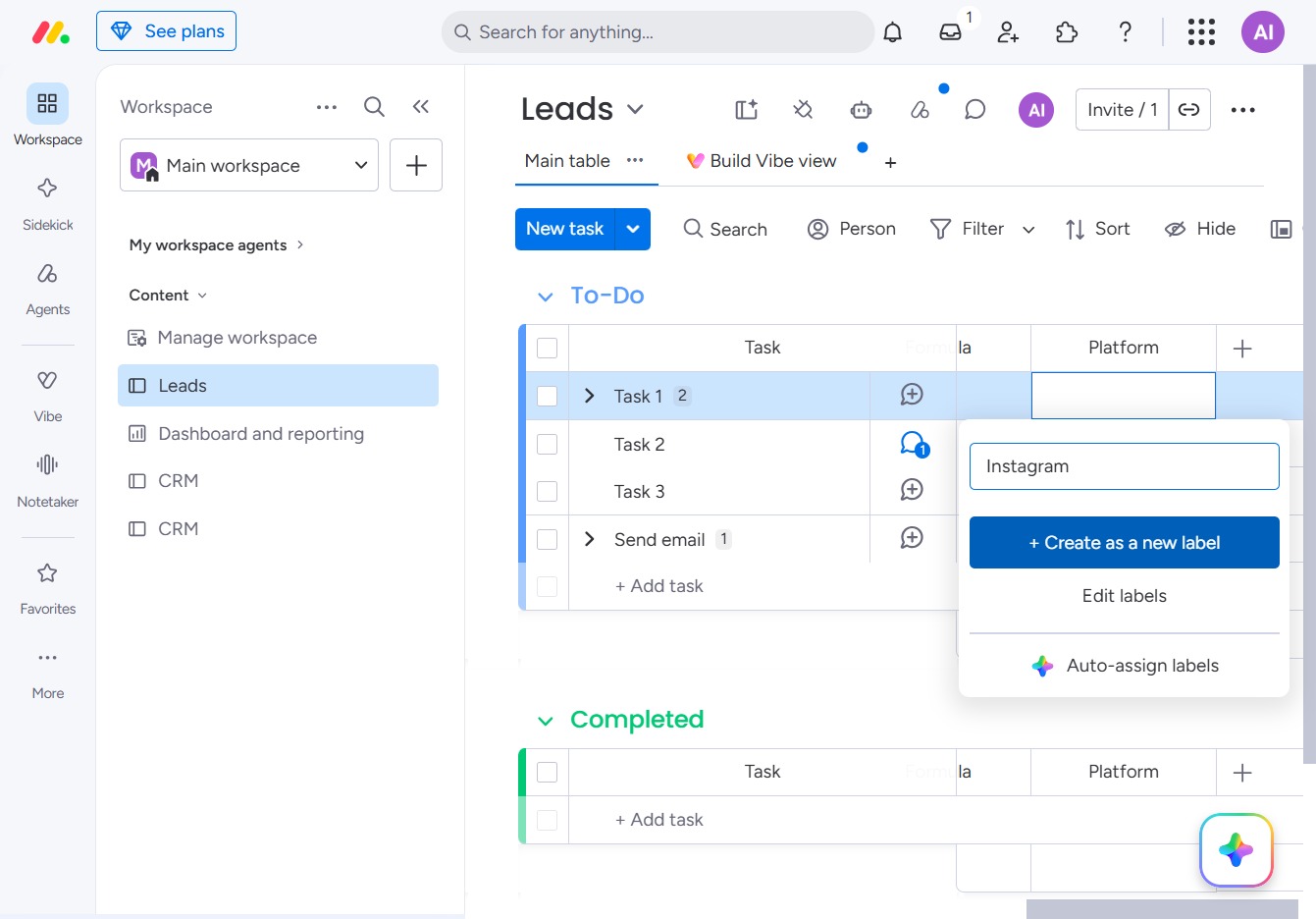Click the workspace search magnifier icon
Viewport: 1316px width, 919px height.
point(374,107)
